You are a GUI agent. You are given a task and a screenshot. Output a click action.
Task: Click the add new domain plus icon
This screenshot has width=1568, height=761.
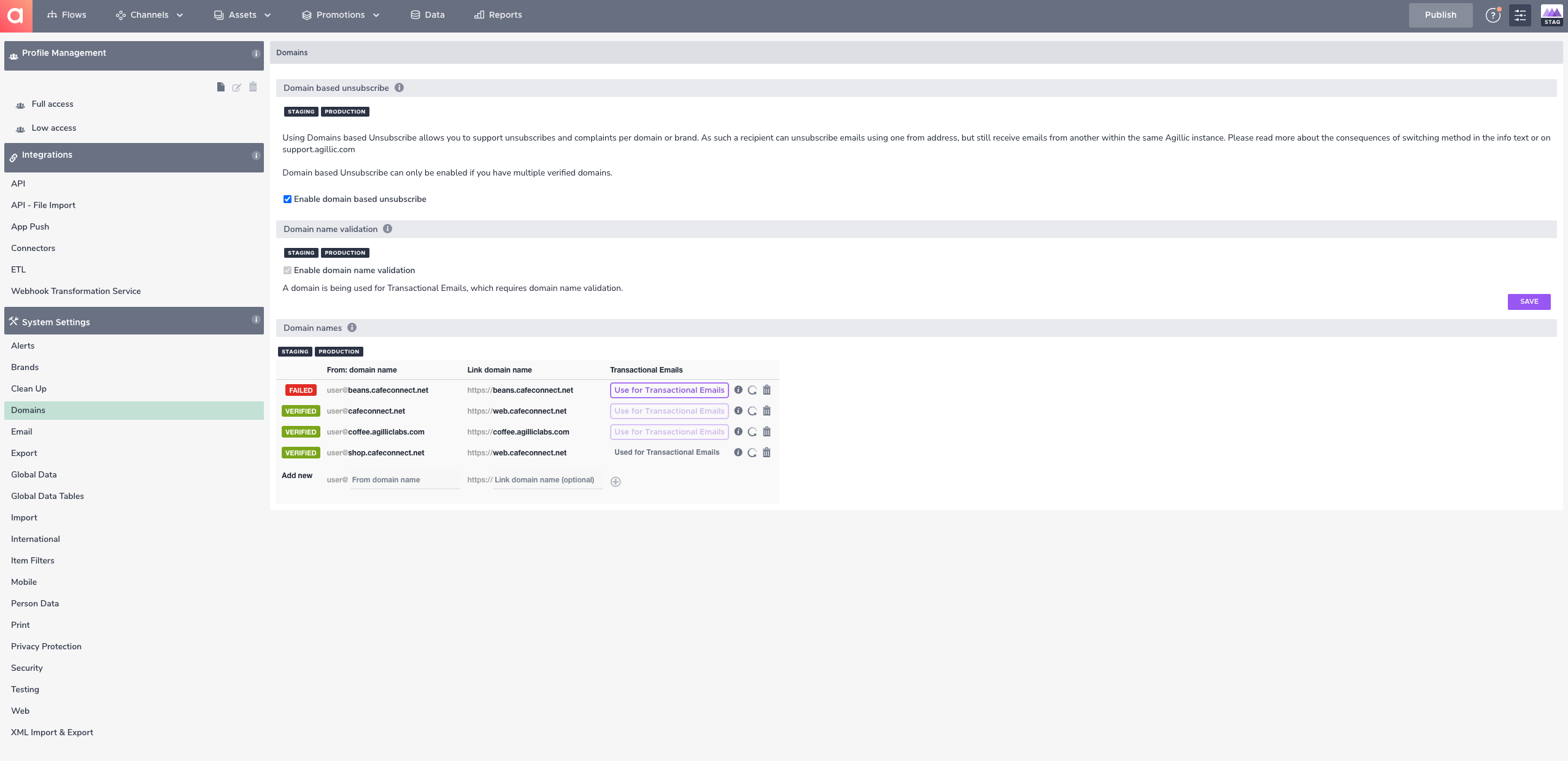point(616,482)
